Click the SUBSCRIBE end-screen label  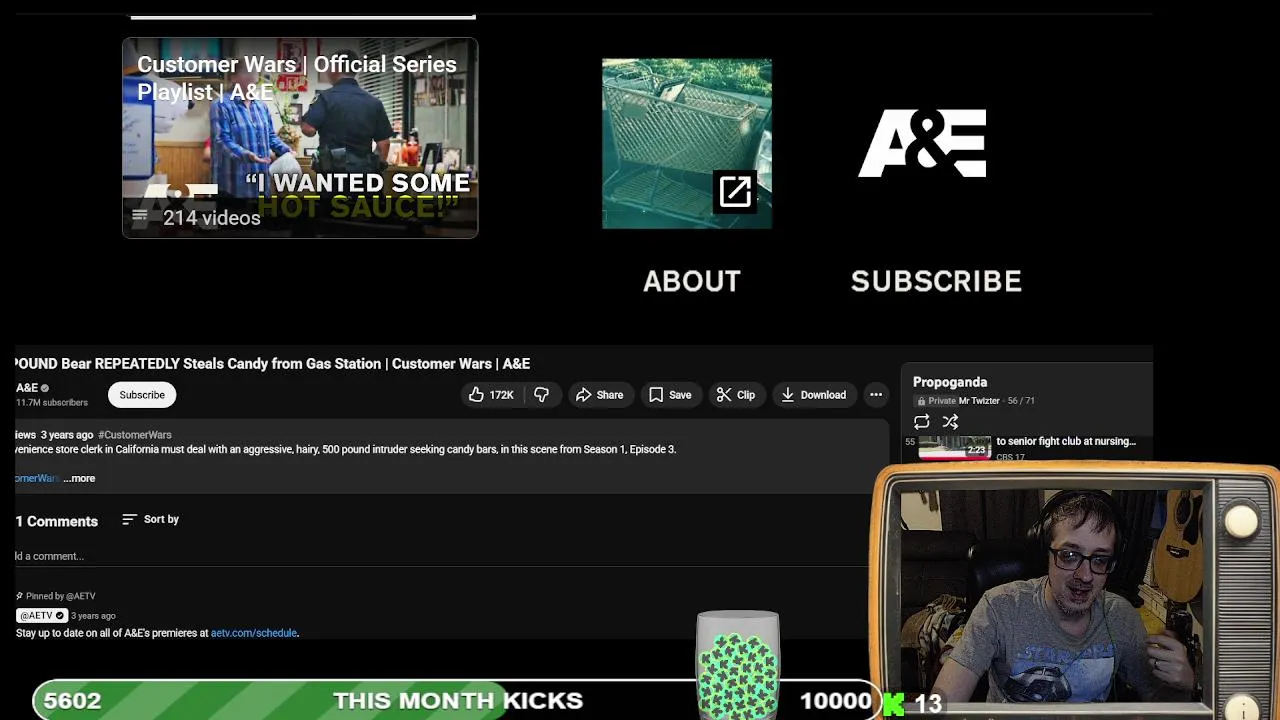(x=936, y=281)
